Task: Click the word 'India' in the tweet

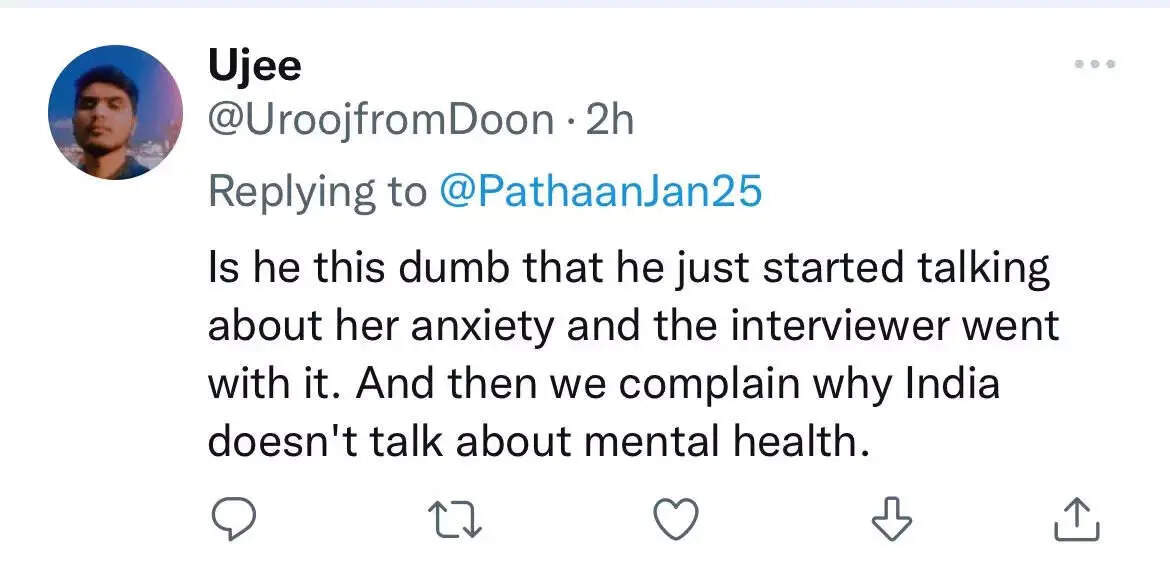Action: (951, 384)
